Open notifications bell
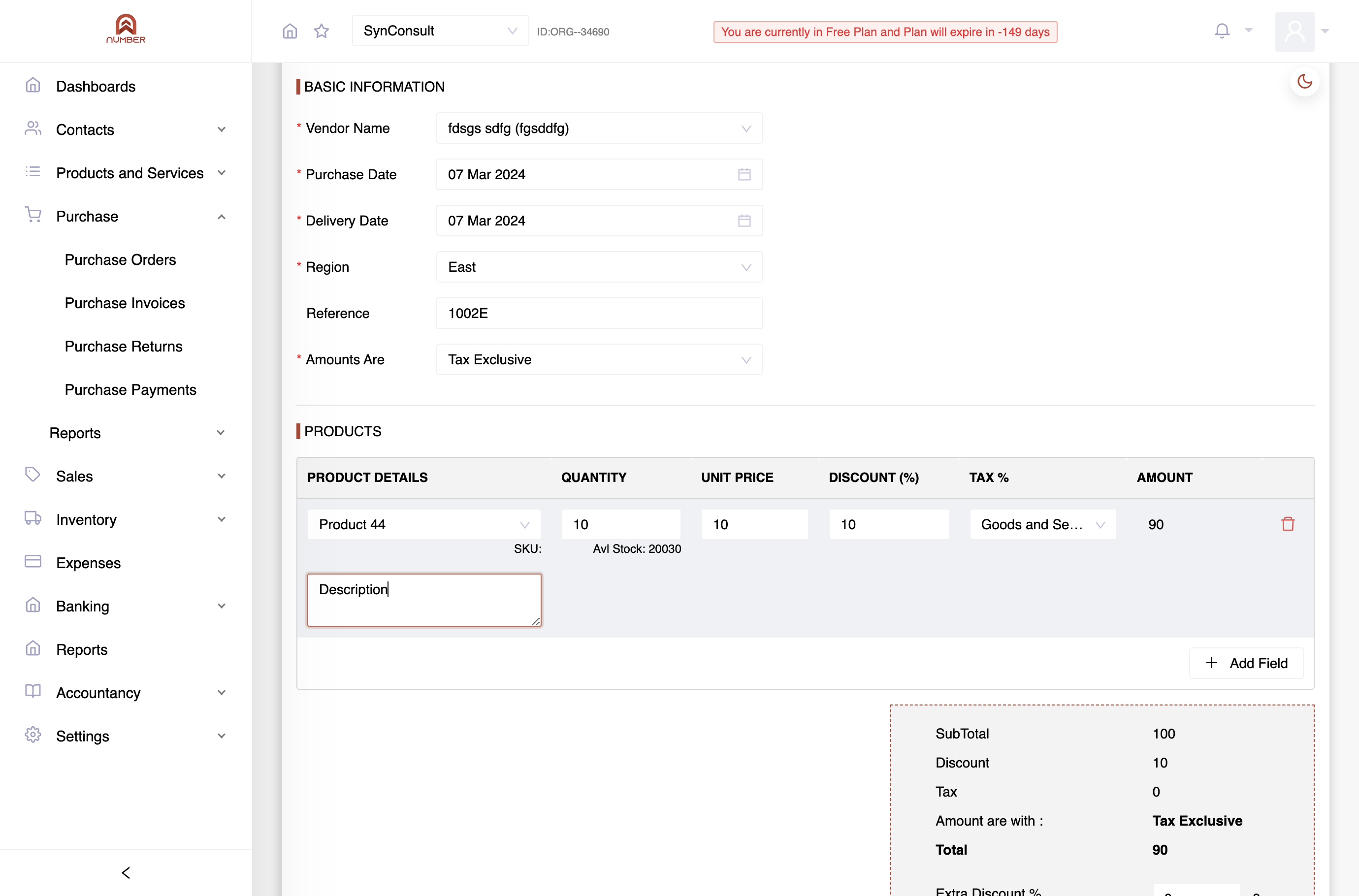Image resolution: width=1359 pixels, height=896 pixels. coord(1222,31)
